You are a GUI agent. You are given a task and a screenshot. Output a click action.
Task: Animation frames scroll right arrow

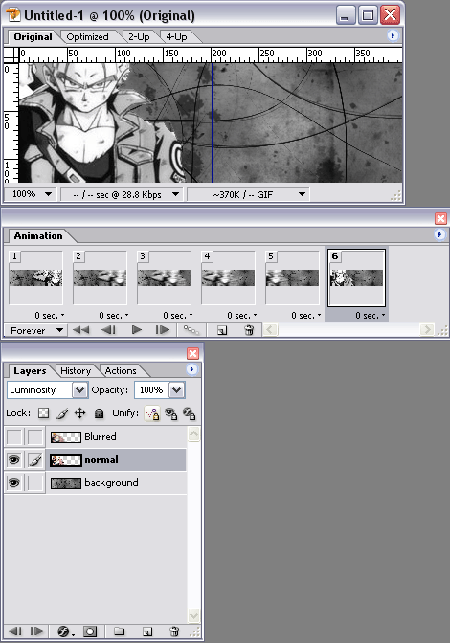pos(427,329)
